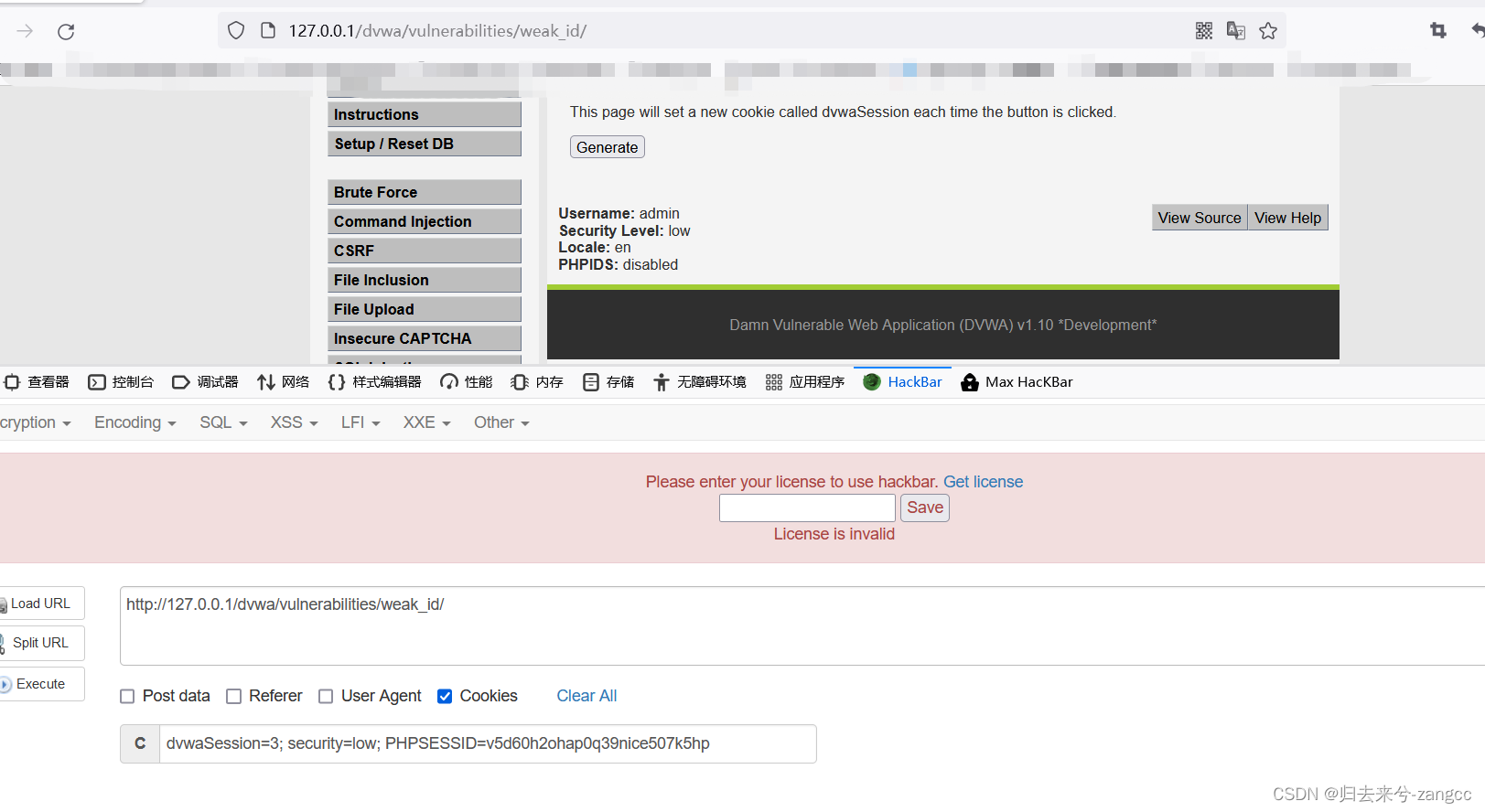1485x812 pixels.
Task: Click the Get license link
Action: point(983,482)
